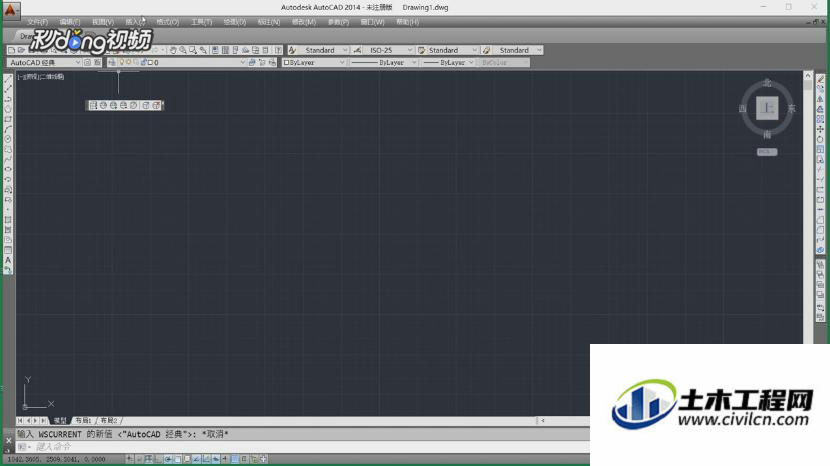The height and width of the screenshot is (466, 830).
Task: Open the Standard text style dropdown
Action: pos(323,50)
